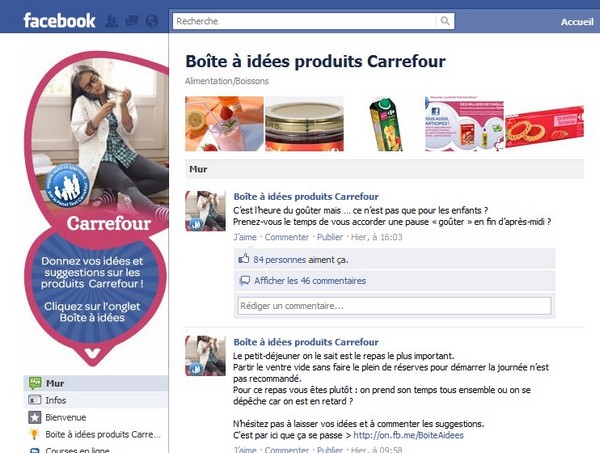The height and width of the screenshot is (453, 600).
Task: Open the Infos sidebar section
Action: click(x=96, y=400)
